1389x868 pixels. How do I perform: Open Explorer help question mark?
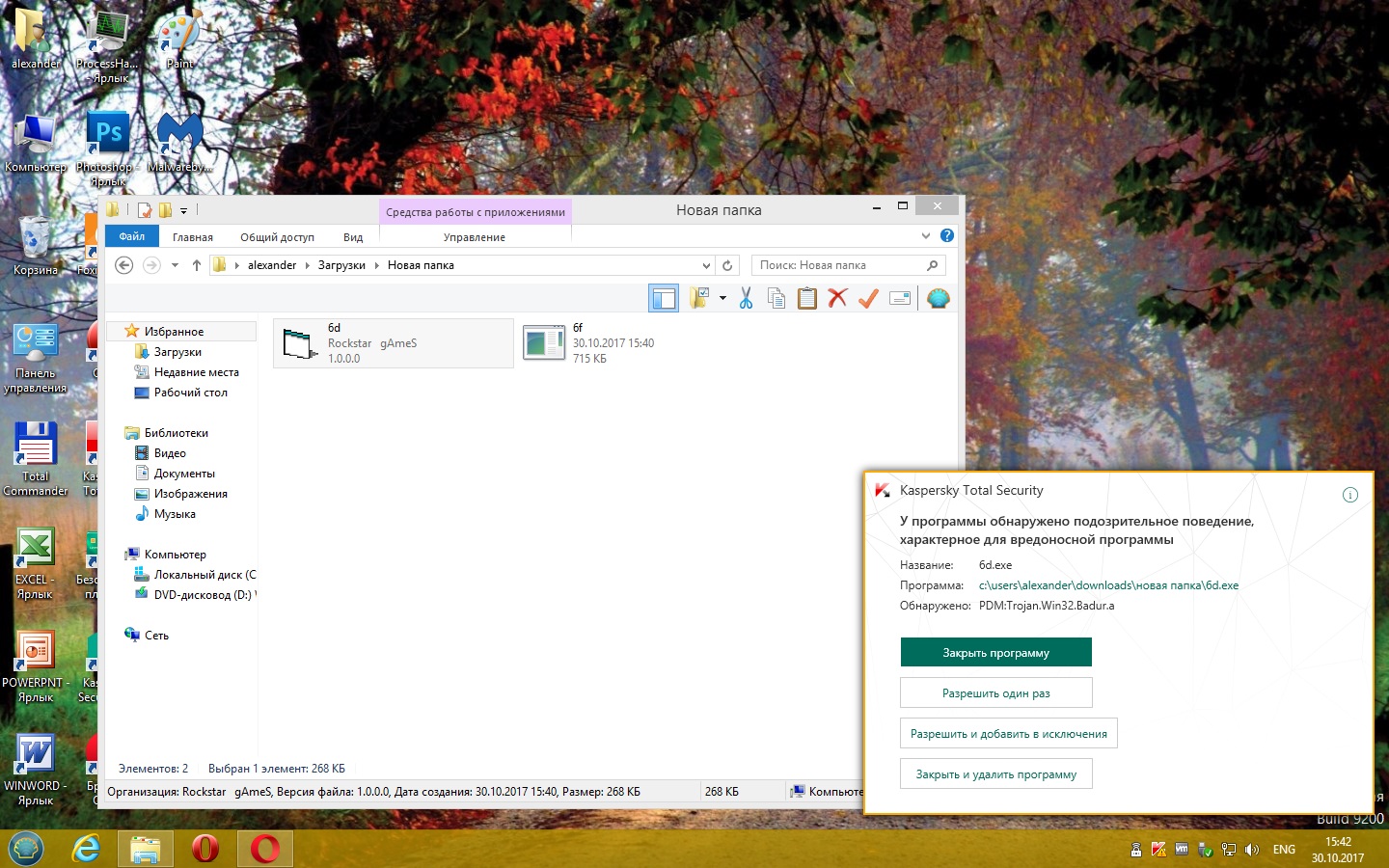[x=947, y=235]
